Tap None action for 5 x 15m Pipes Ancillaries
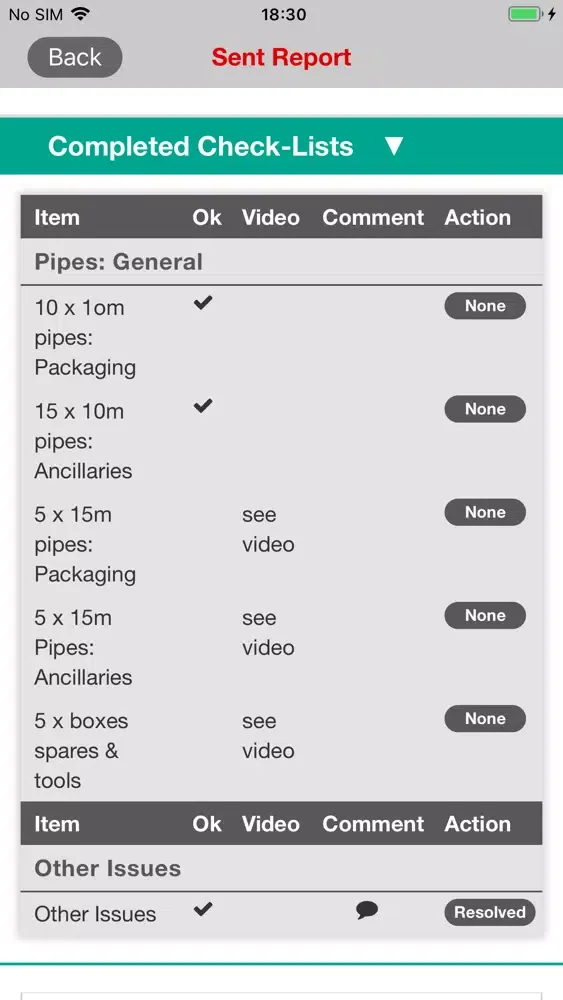 485,615
